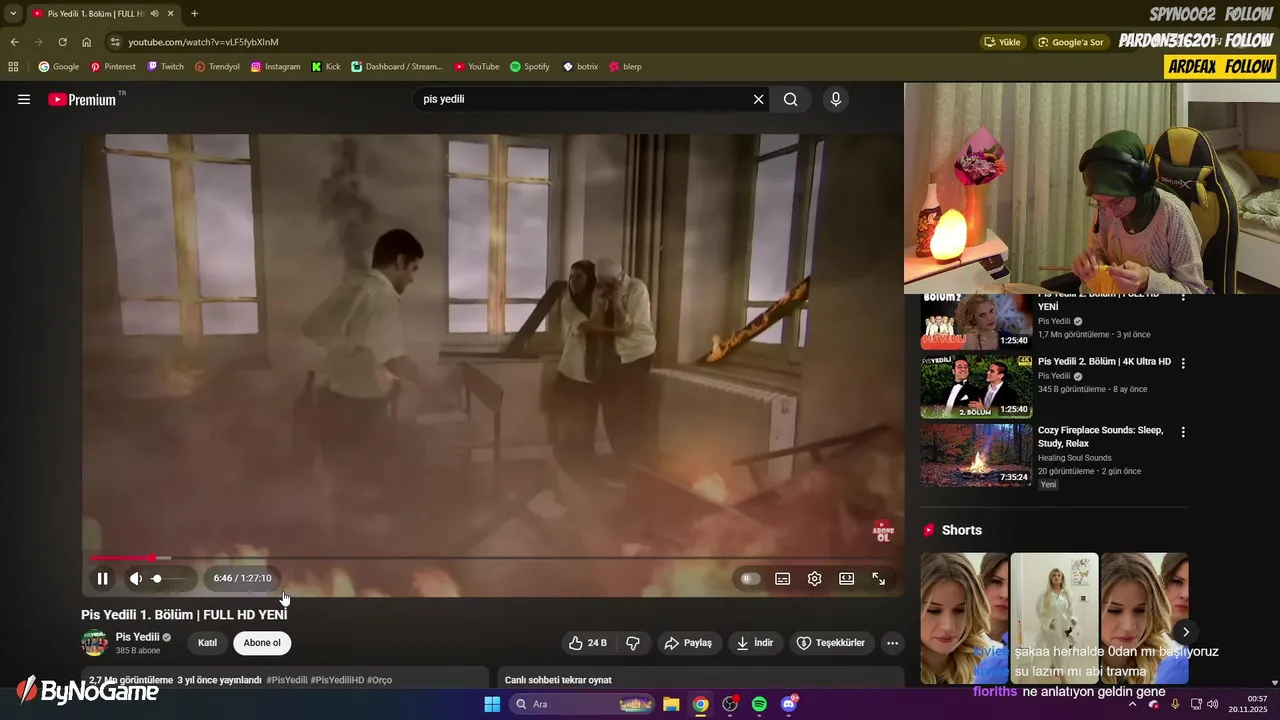Open the middle Shorts video in white outfit
1280x720 pixels.
point(1054,618)
